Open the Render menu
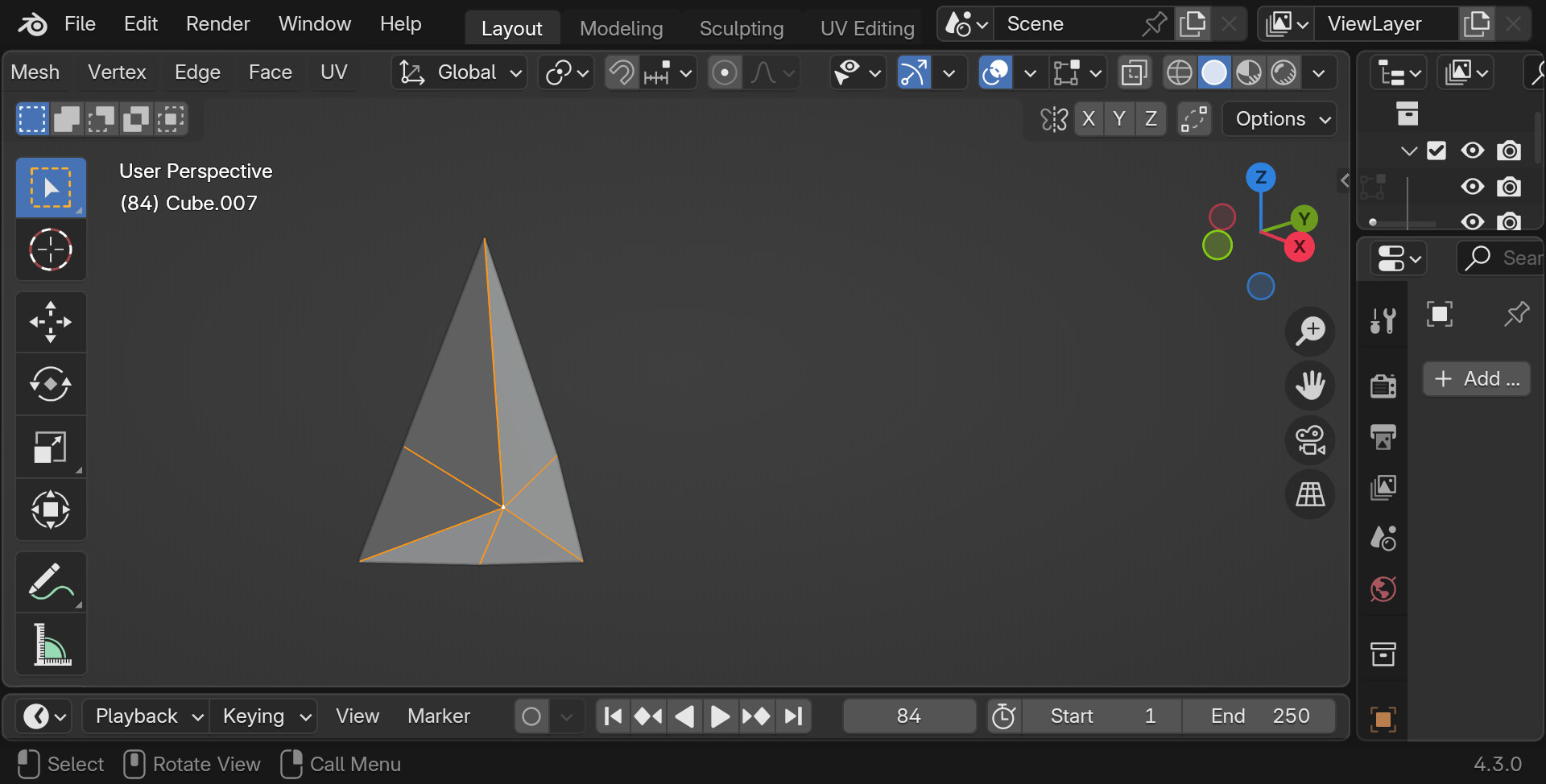This screenshot has width=1546, height=784. [x=217, y=24]
